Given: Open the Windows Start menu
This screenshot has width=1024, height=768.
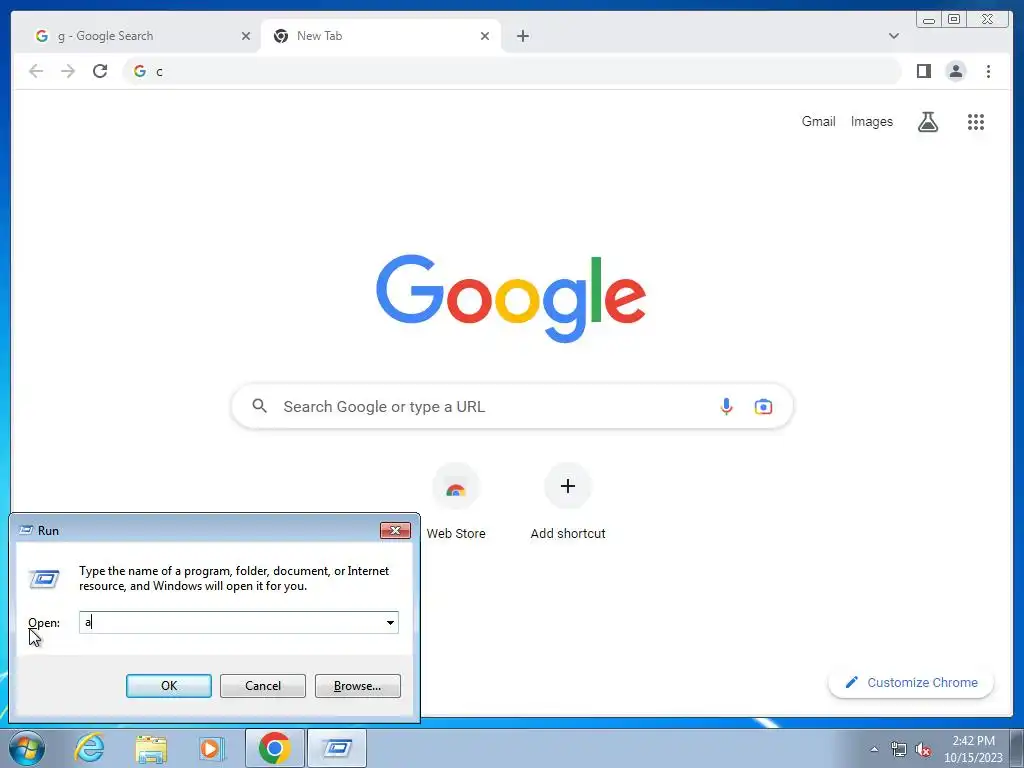Looking at the screenshot, I should (x=27, y=748).
